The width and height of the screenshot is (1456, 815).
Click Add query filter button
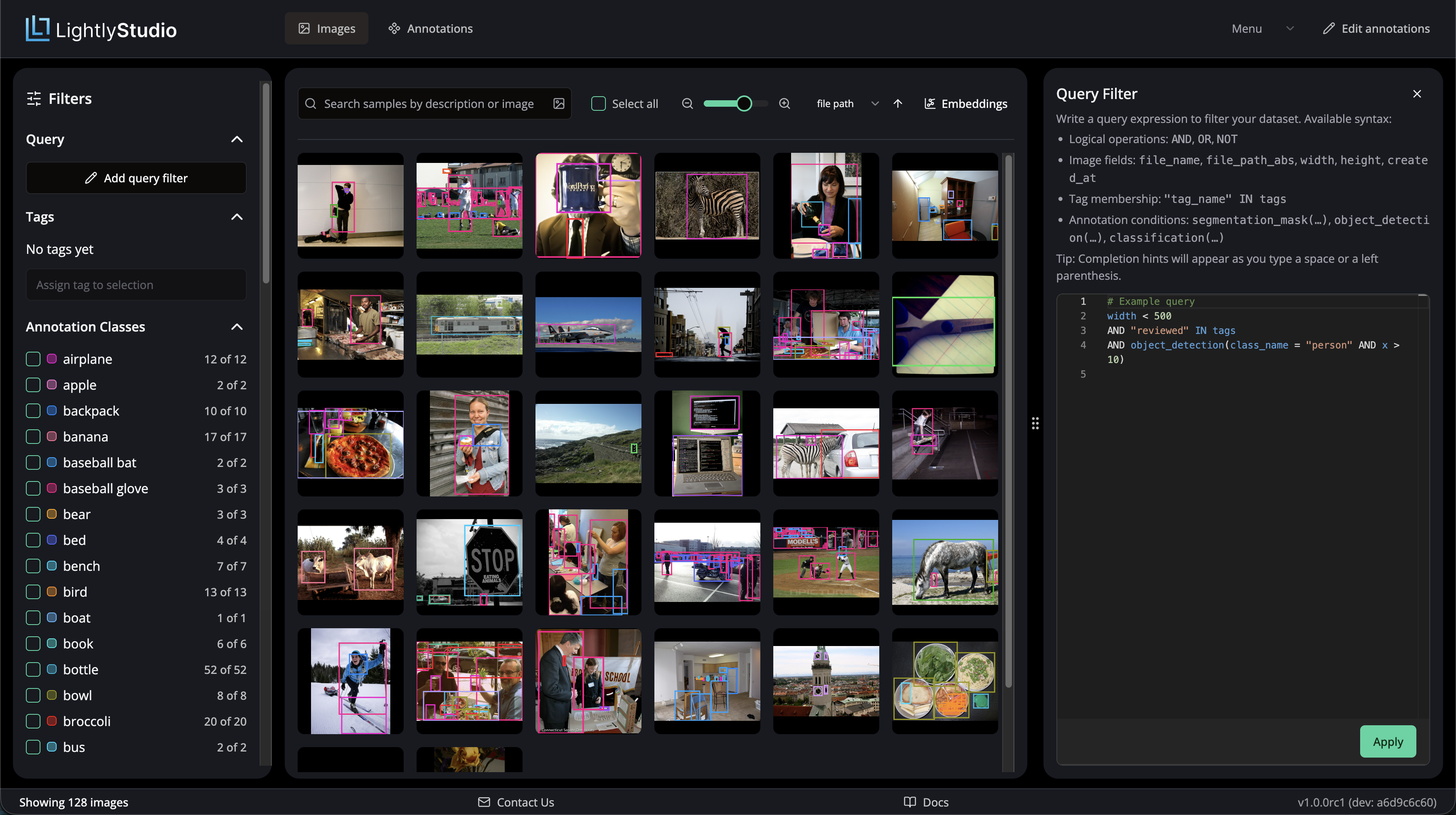[136, 178]
